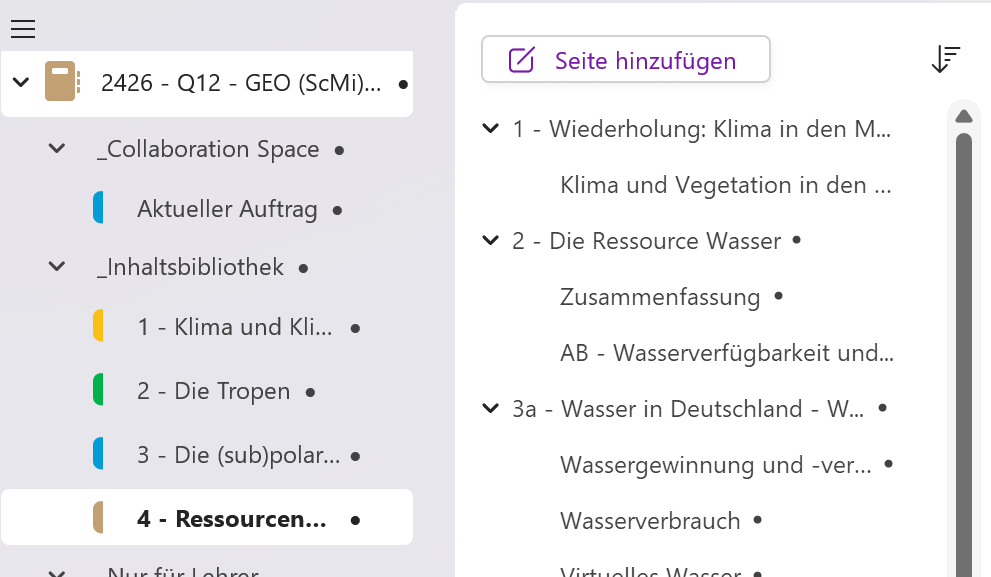Collapse the page group 1 - Wiederholung: Klima
Image resolution: width=991 pixels, height=577 pixels.
pyautogui.click(x=490, y=129)
